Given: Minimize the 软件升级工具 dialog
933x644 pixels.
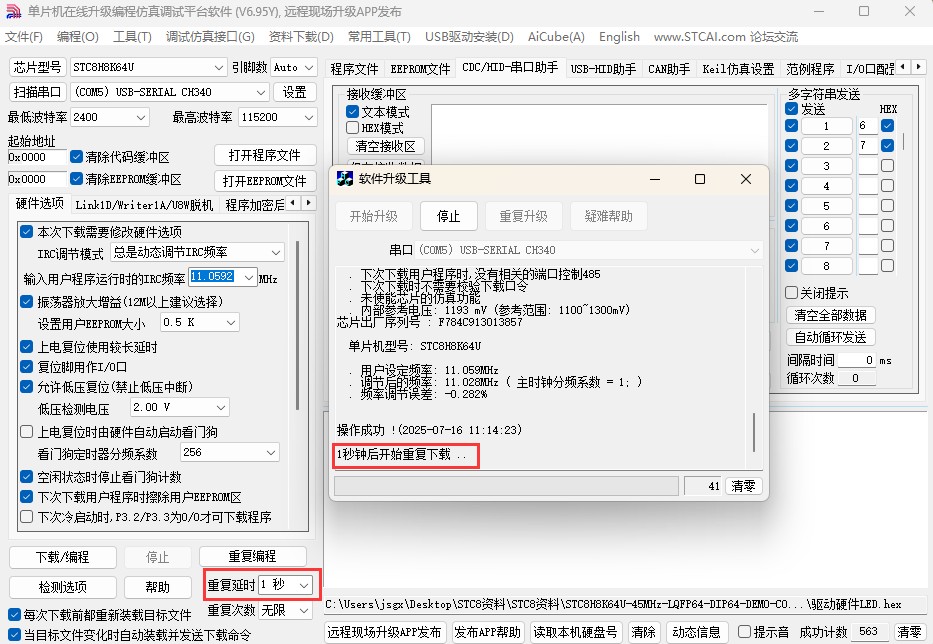Looking at the screenshot, I should pos(655,179).
